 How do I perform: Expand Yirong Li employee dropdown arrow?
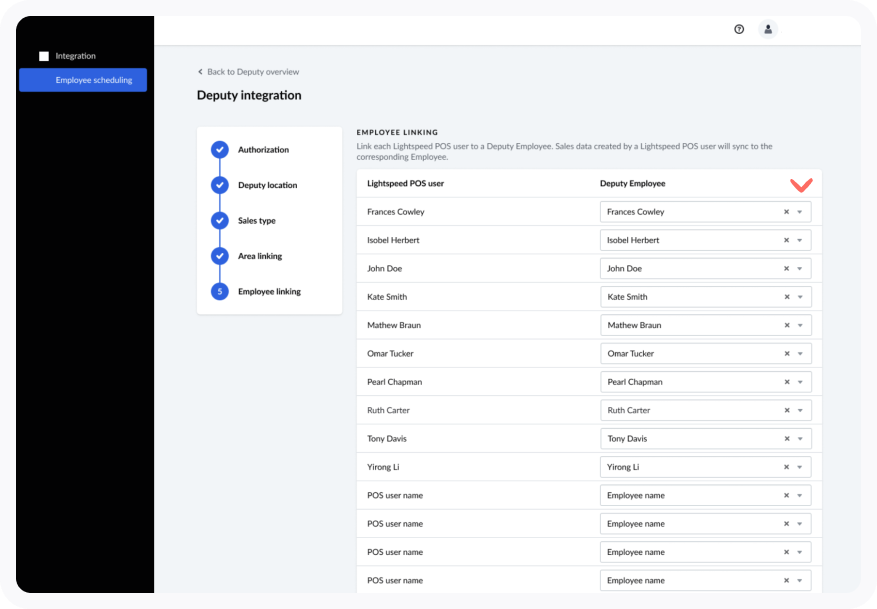point(800,467)
